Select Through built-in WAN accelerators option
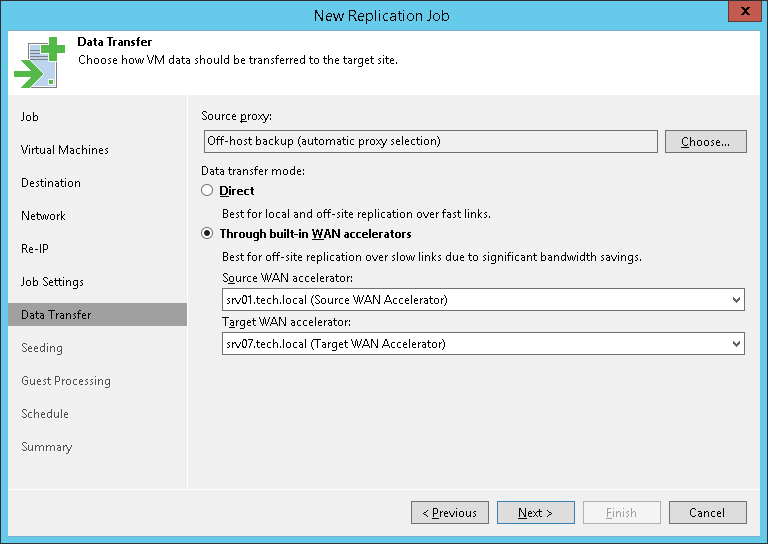Image resolution: width=768 pixels, height=544 pixels. coord(207,234)
